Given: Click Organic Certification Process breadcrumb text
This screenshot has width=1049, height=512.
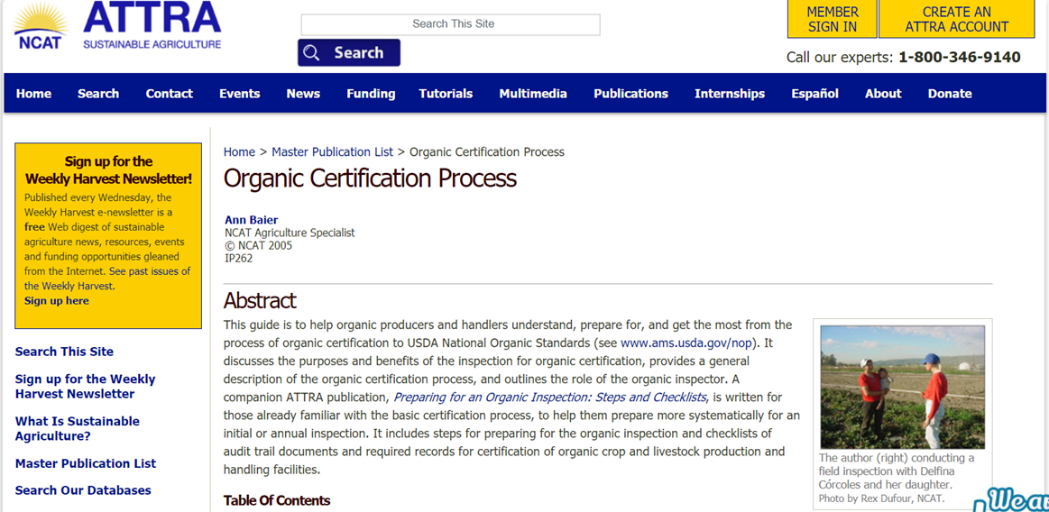Looking at the screenshot, I should 487,152.
